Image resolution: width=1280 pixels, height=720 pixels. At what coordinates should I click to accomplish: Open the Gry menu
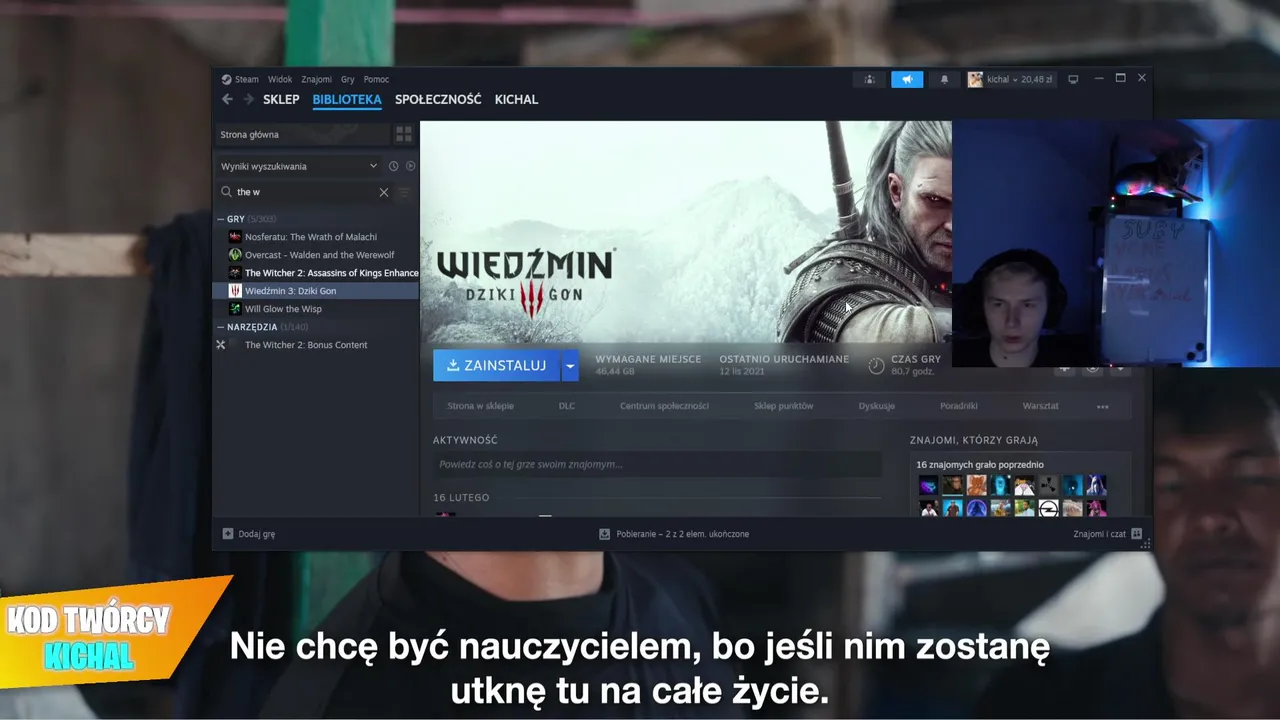click(348, 79)
